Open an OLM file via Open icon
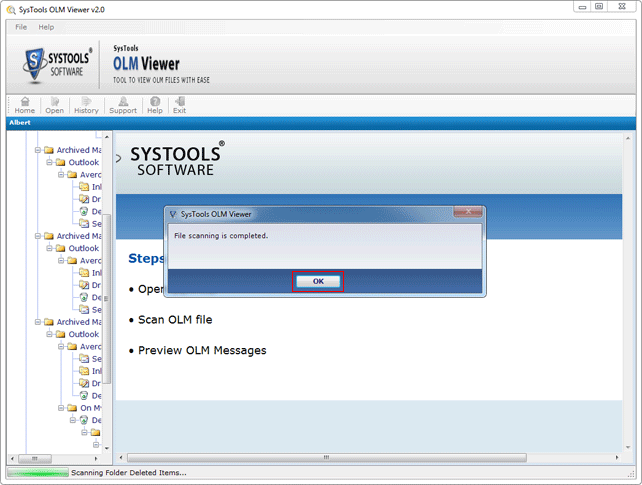Image resolution: width=642 pixels, height=485 pixels. point(54,106)
